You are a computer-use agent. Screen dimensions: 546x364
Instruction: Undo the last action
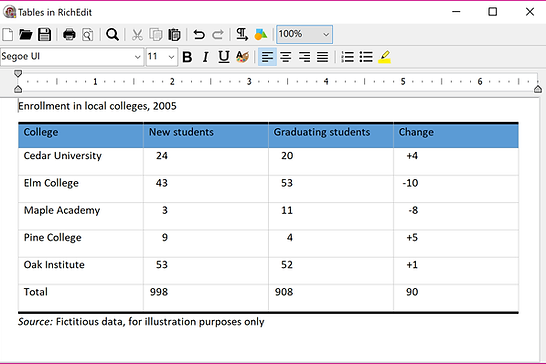[199, 34]
